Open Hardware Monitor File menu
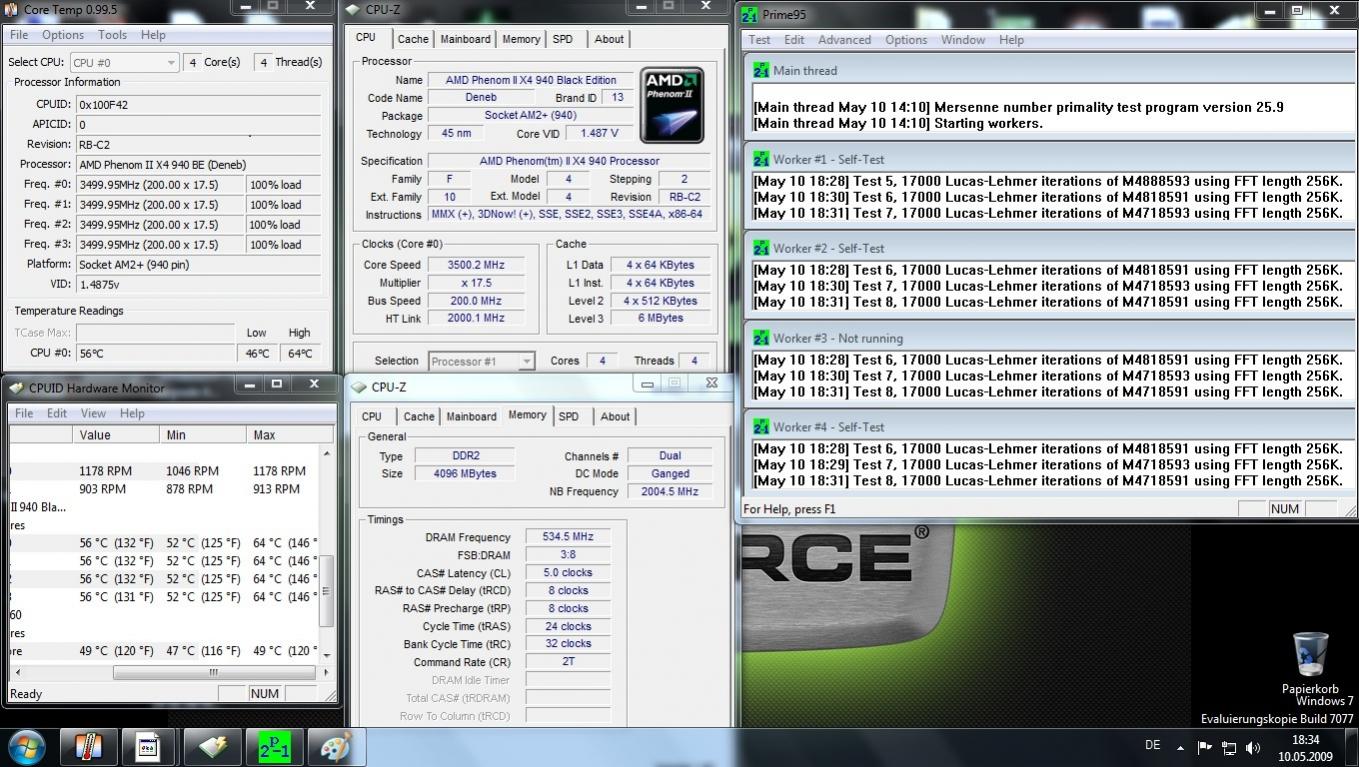The width and height of the screenshot is (1359, 767). click(24, 413)
